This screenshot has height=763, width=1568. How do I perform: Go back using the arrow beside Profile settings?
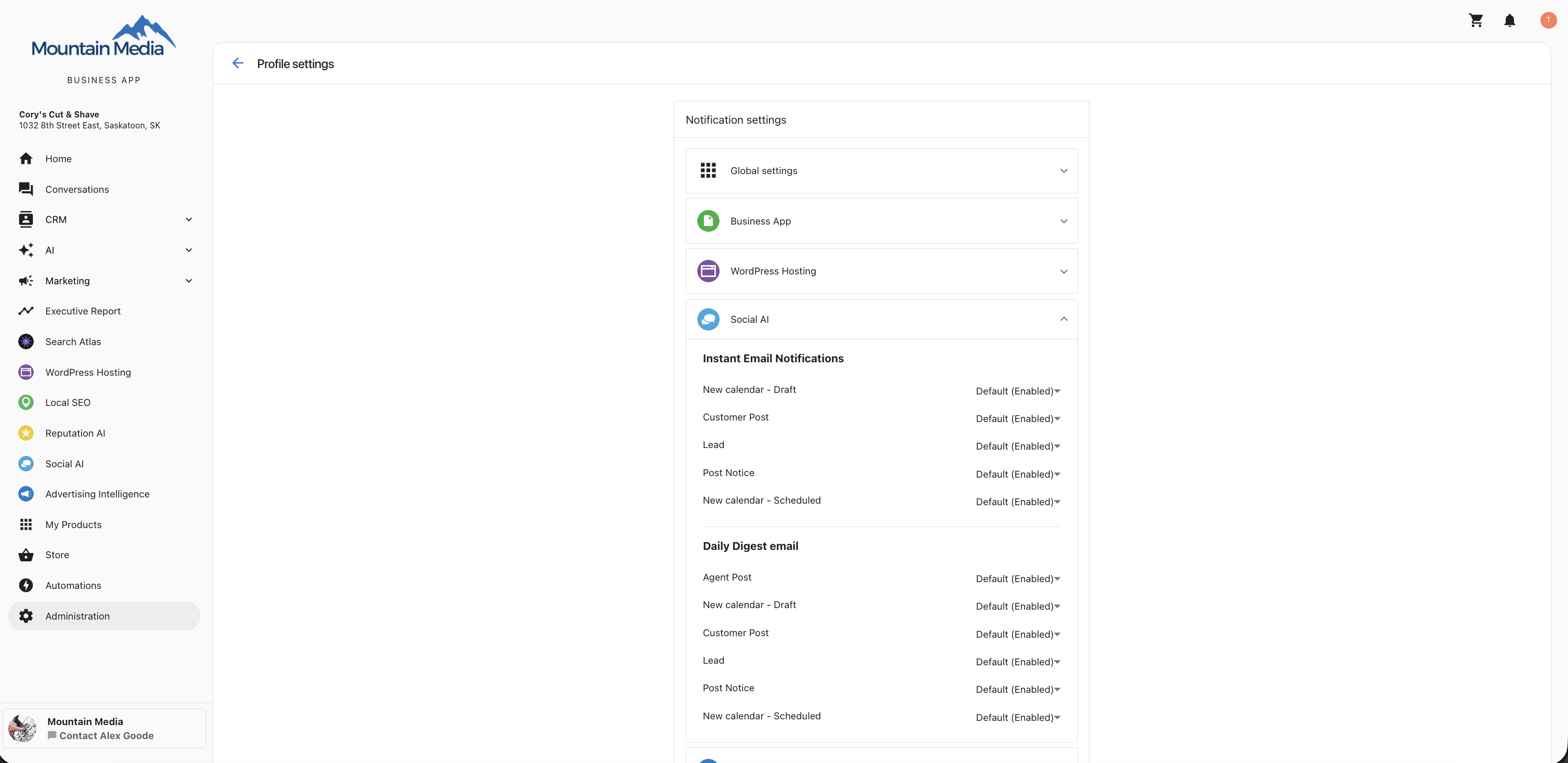click(x=237, y=63)
